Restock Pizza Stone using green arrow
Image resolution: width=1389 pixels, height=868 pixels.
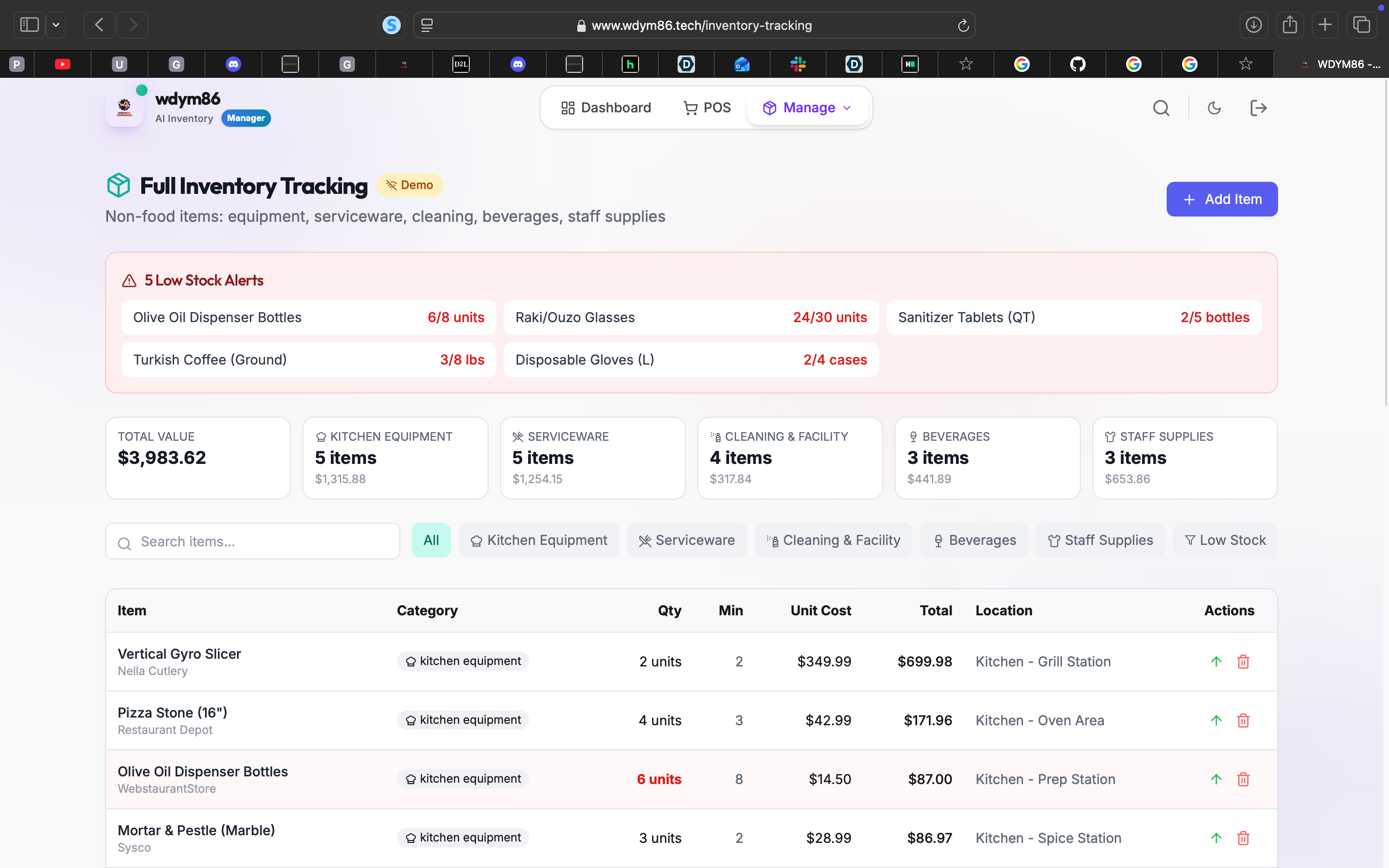pos(1216,720)
